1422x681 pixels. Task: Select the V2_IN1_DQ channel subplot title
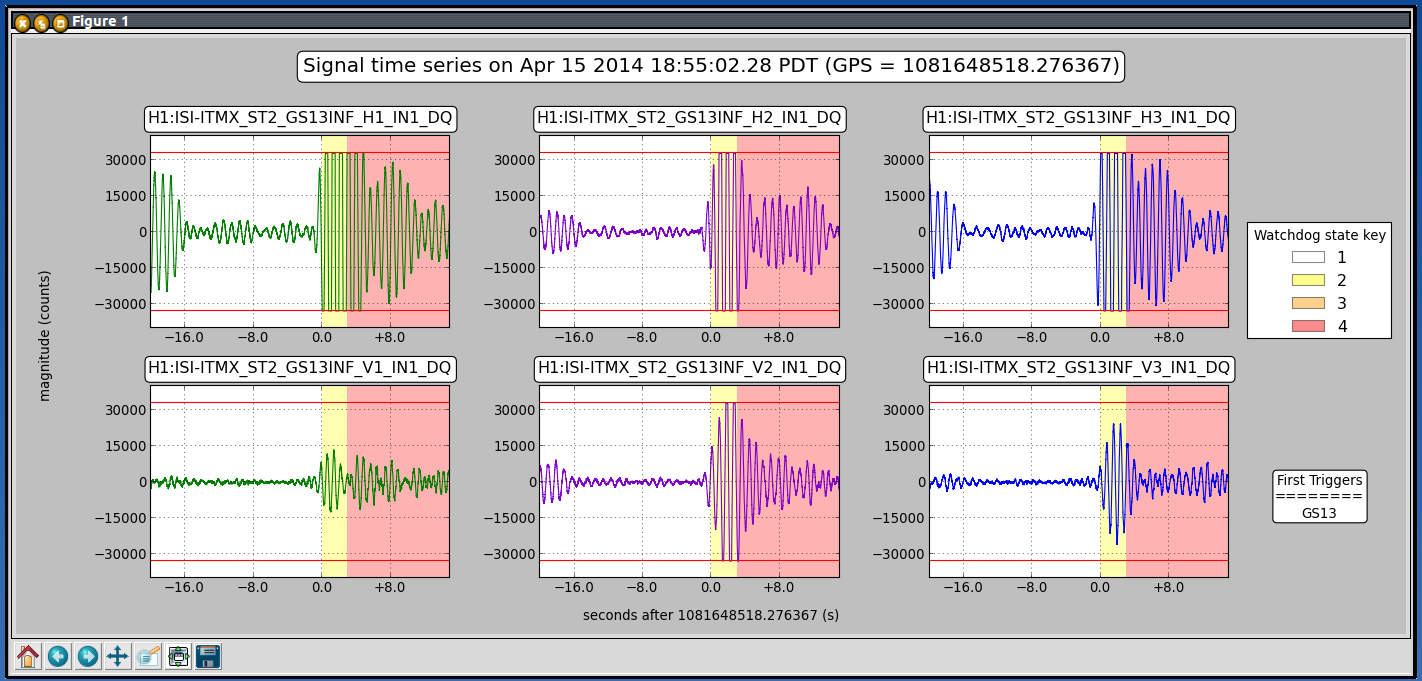click(x=689, y=368)
